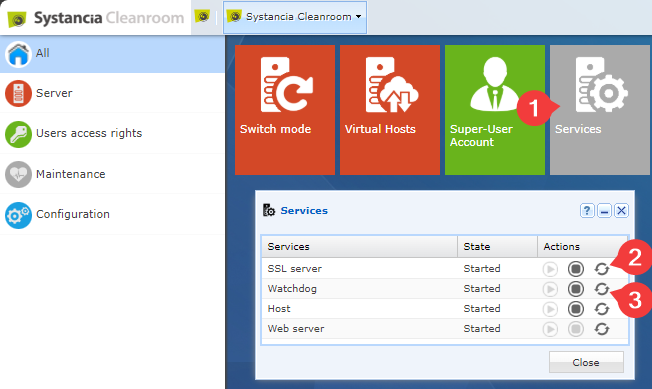Image resolution: width=652 pixels, height=389 pixels.
Task: Open Users access rights section
Action: (112, 133)
